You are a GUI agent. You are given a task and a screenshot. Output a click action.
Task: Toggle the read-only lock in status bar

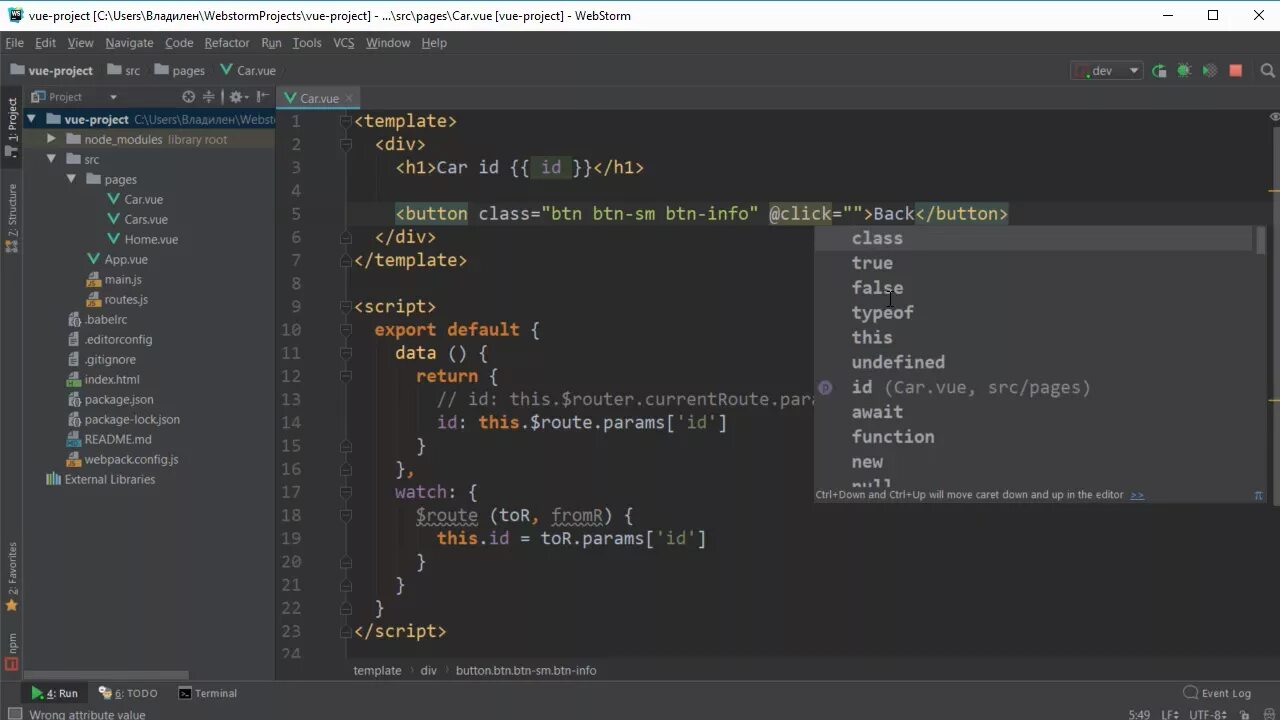coord(1246,714)
